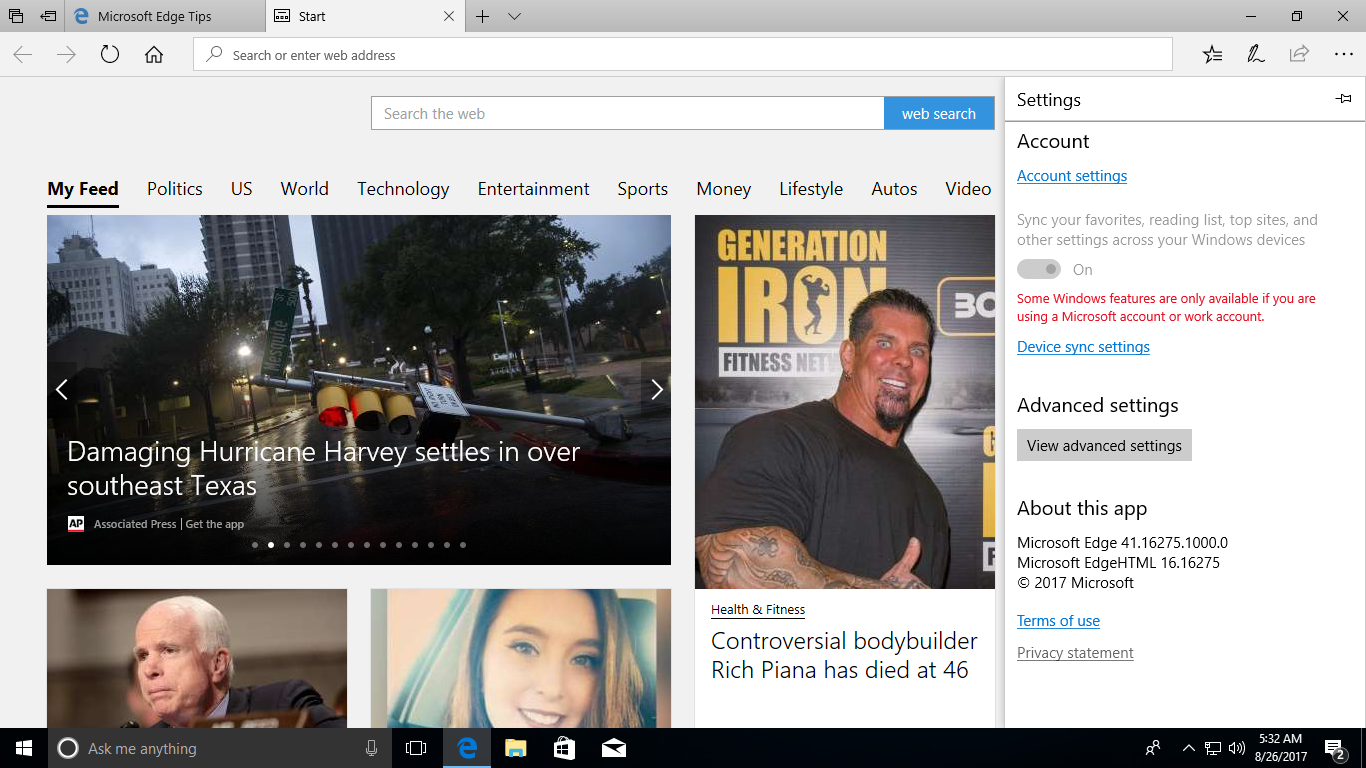Open the Privacy statement link
The height and width of the screenshot is (768, 1366).
click(1075, 653)
